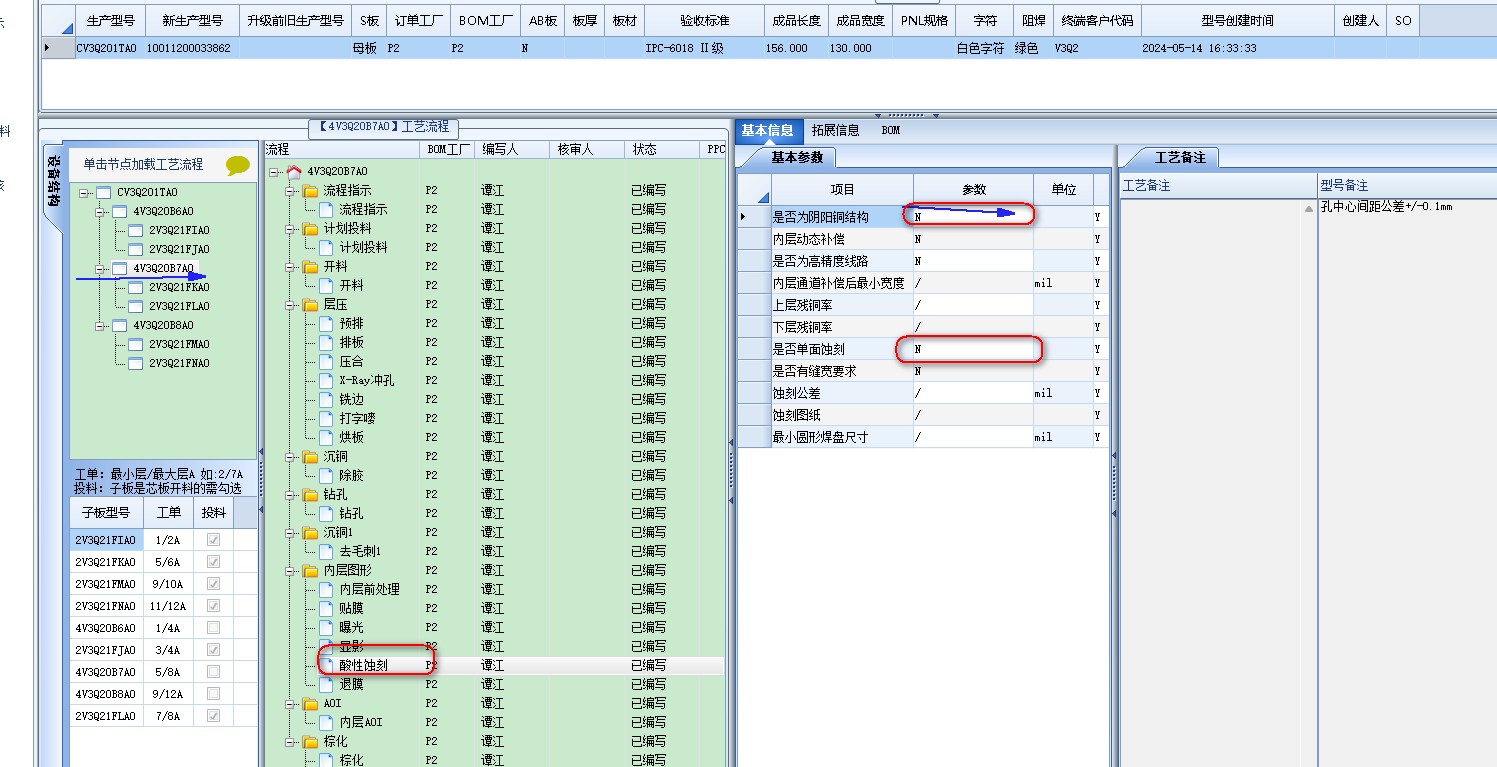Select the 基本信息 tab
The height and width of the screenshot is (767, 1497).
[768, 130]
